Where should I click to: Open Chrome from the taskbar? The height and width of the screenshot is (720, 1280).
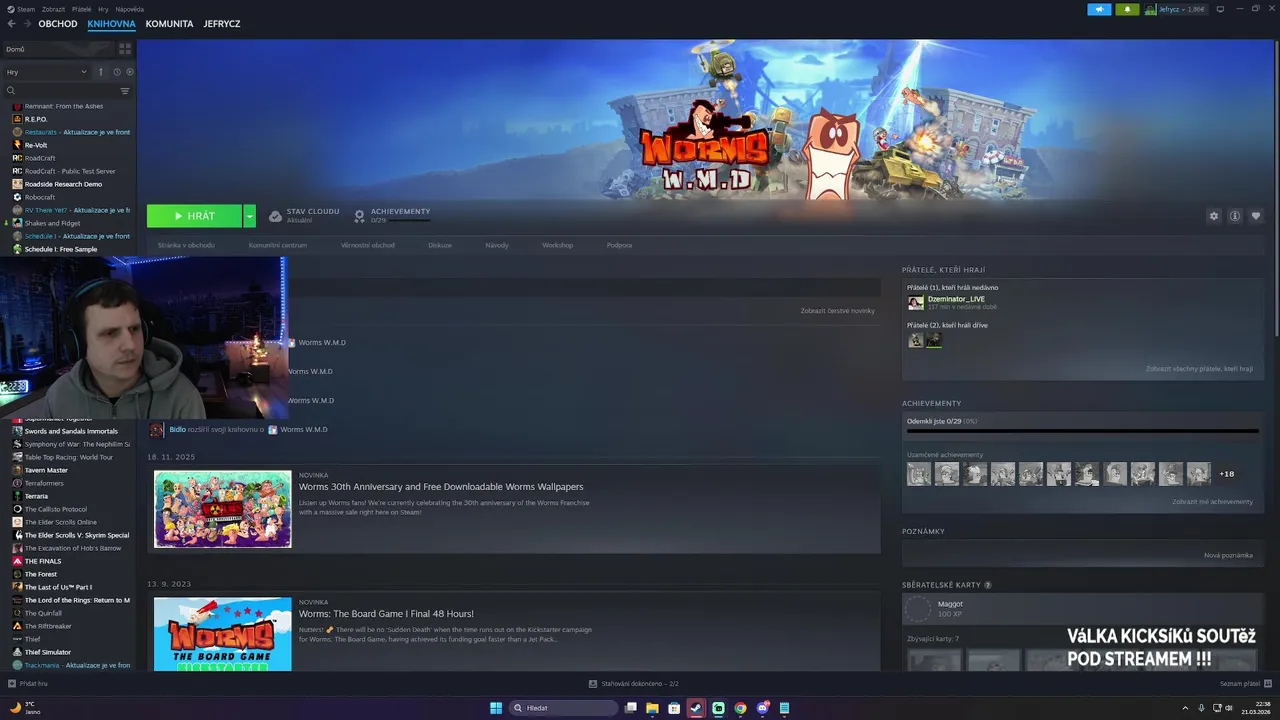click(740, 708)
